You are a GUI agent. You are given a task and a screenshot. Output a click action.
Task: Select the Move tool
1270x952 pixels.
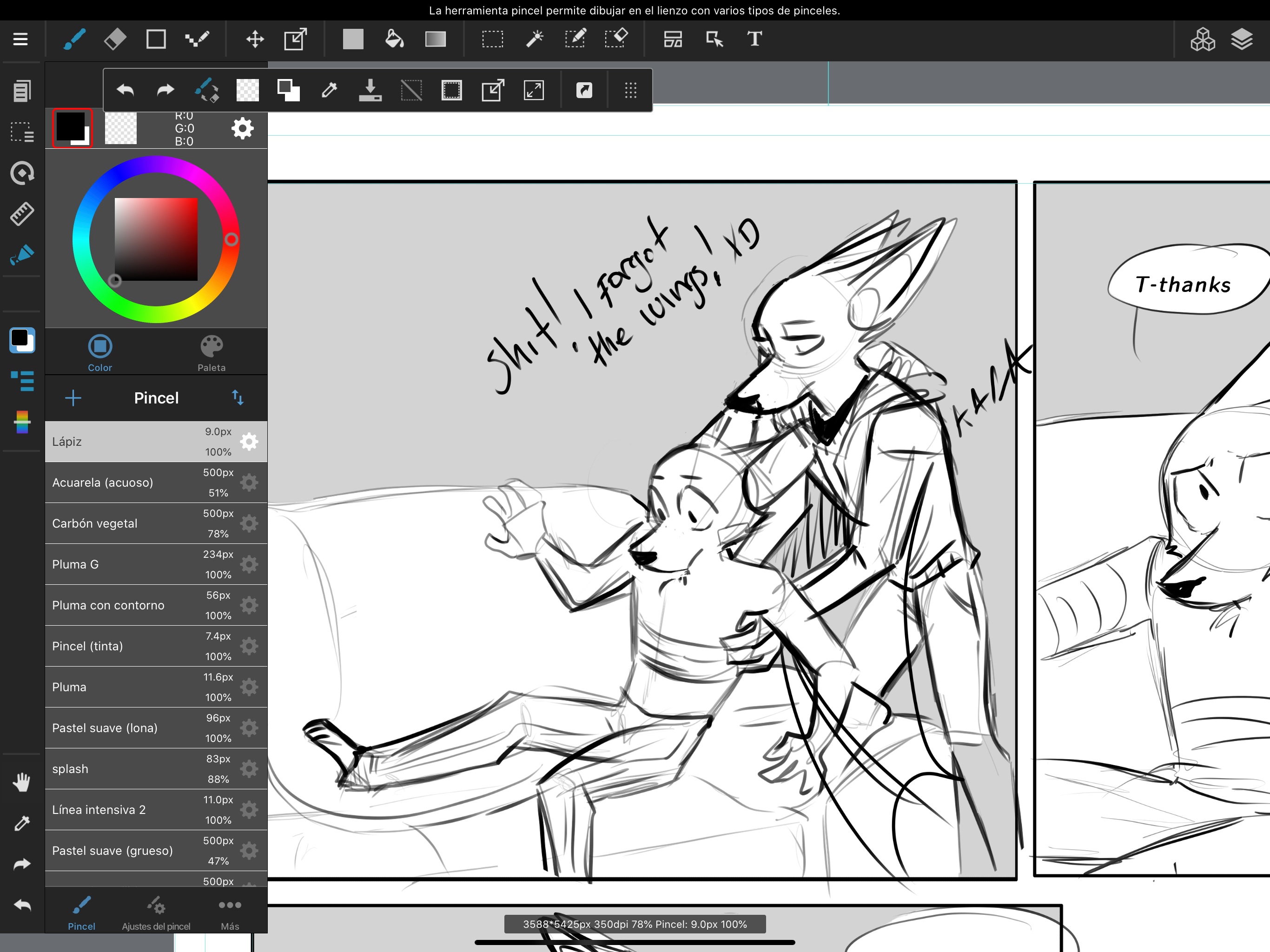[x=255, y=39]
